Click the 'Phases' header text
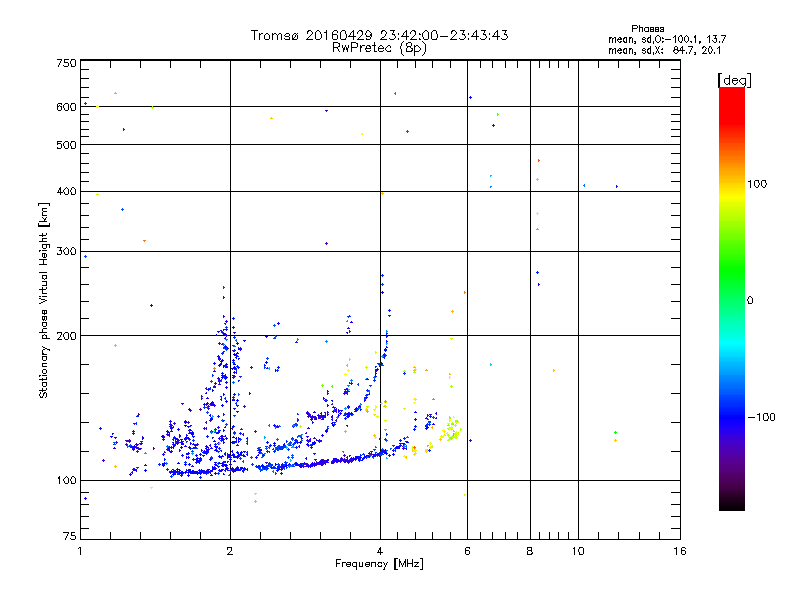The image size is (800, 600). pyautogui.click(x=647, y=29)
